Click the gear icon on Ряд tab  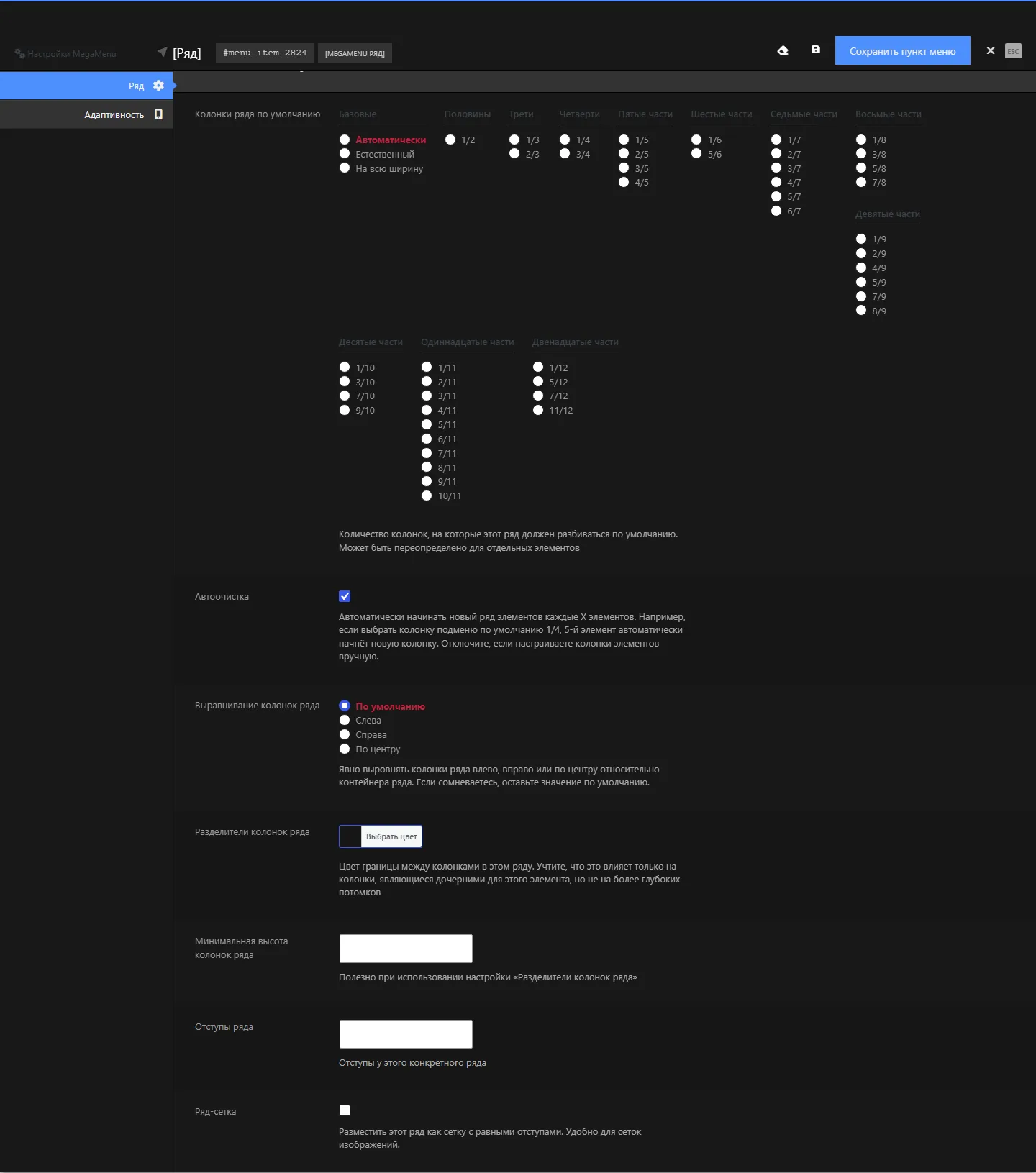click(x=158, y=86)
